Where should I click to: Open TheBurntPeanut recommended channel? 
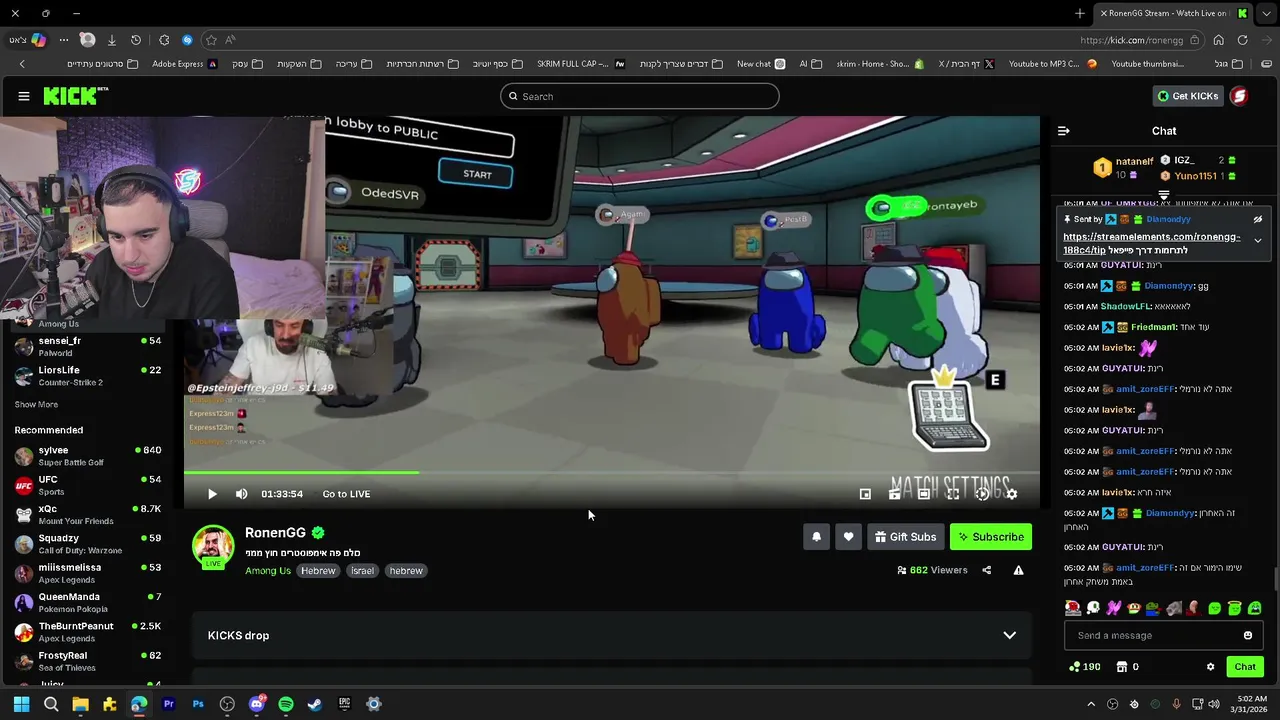click(x=88, y=632)
